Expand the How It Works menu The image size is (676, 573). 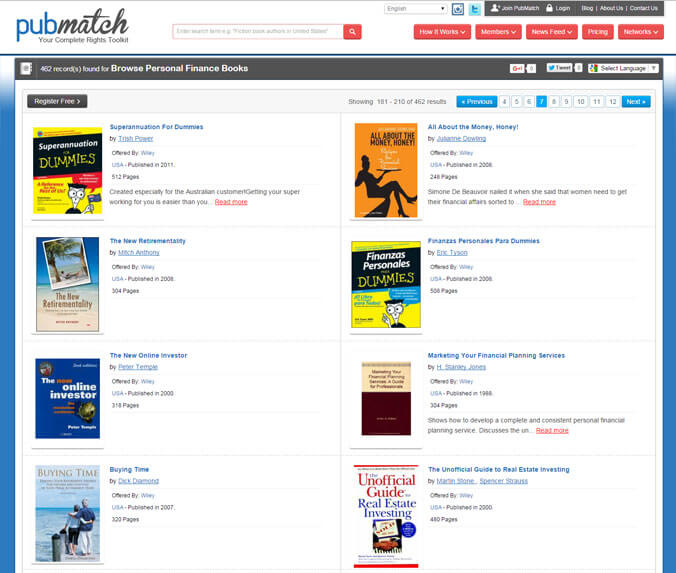pos(442,32)
